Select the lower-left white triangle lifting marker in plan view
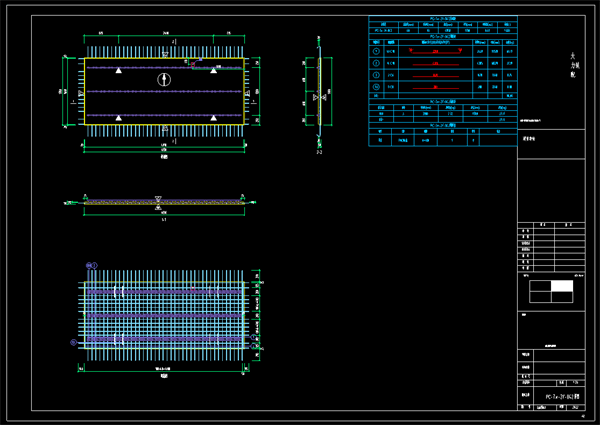 coord(119,118)
